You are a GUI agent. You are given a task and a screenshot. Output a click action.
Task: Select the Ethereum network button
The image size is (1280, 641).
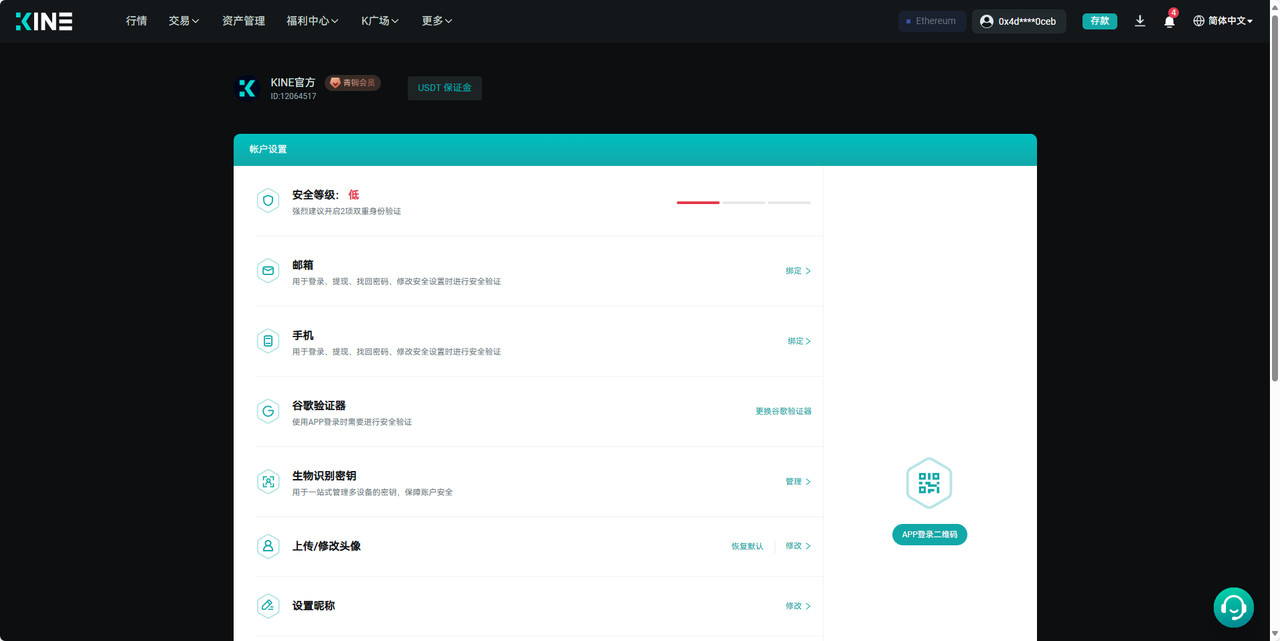point(931,21)
